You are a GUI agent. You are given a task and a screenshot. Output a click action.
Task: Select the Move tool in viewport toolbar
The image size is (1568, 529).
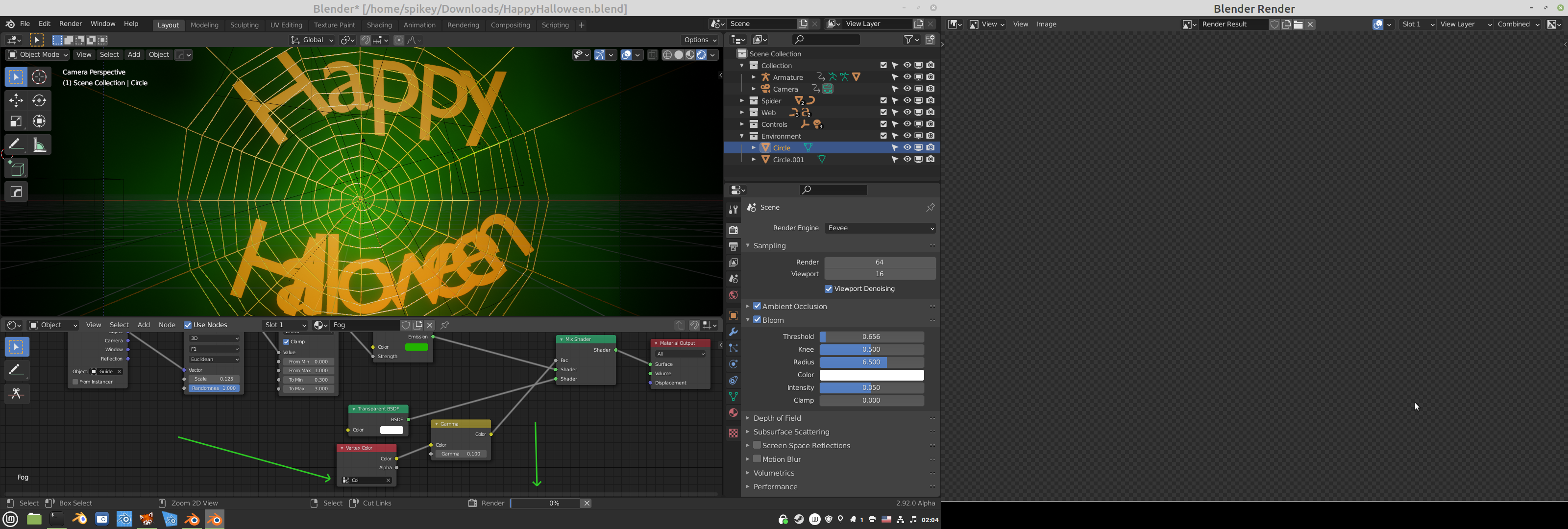point(17,100)
